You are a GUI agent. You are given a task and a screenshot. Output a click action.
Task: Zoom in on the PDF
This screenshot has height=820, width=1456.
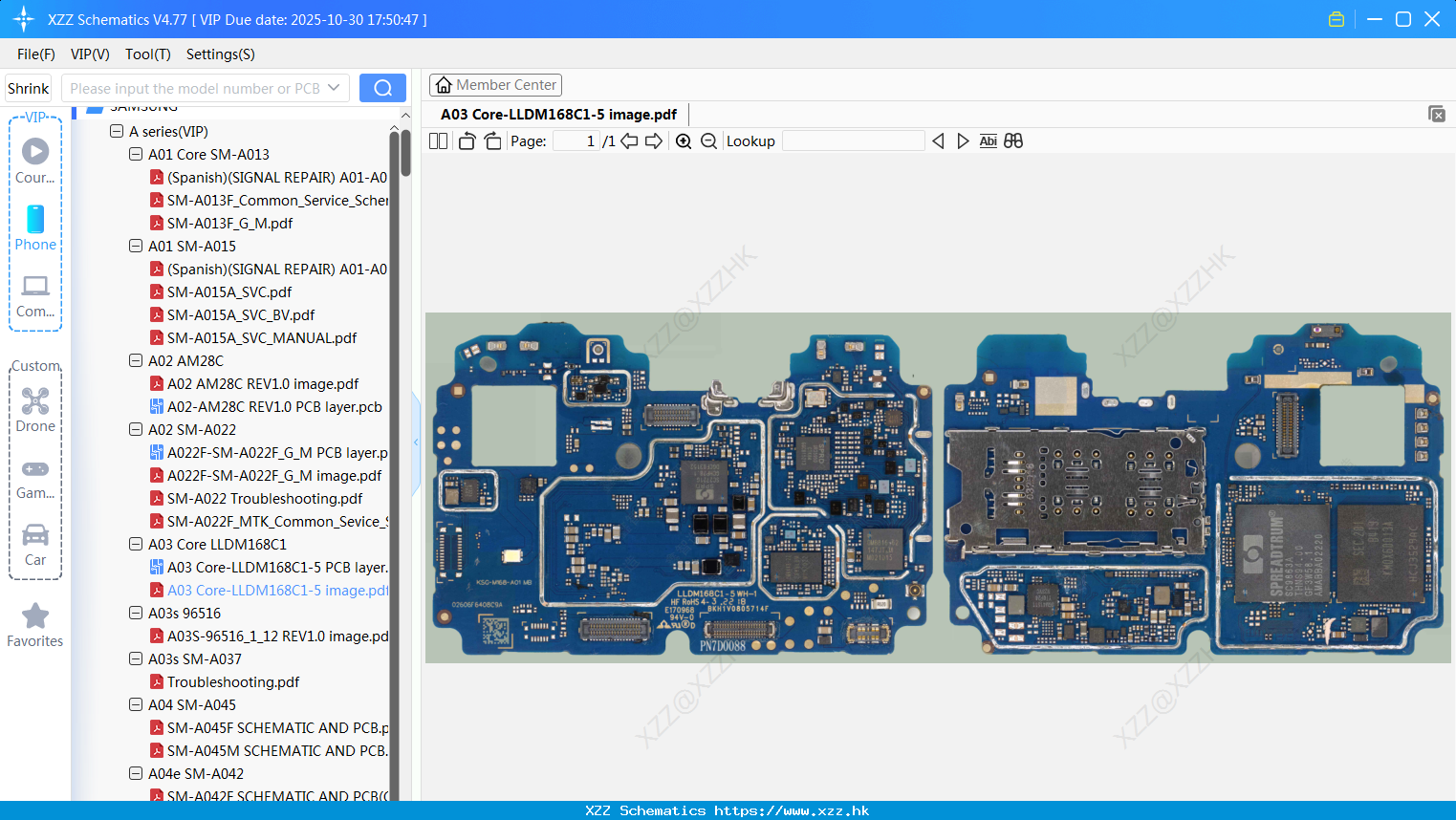(x=684, y=140)
